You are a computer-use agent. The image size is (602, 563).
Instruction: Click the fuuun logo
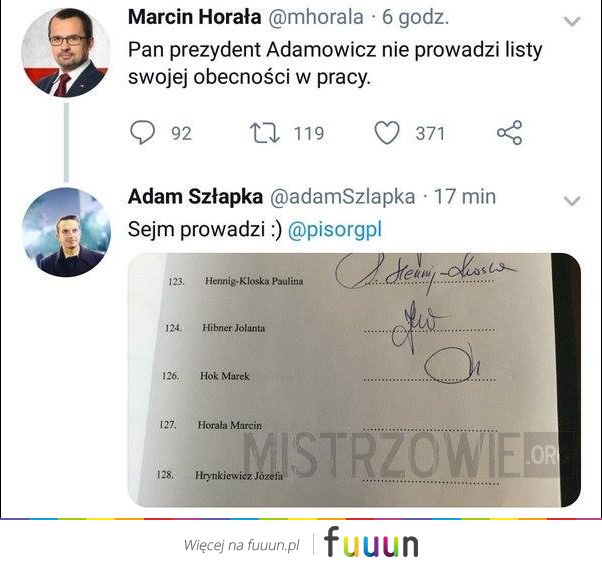(371, 542)
